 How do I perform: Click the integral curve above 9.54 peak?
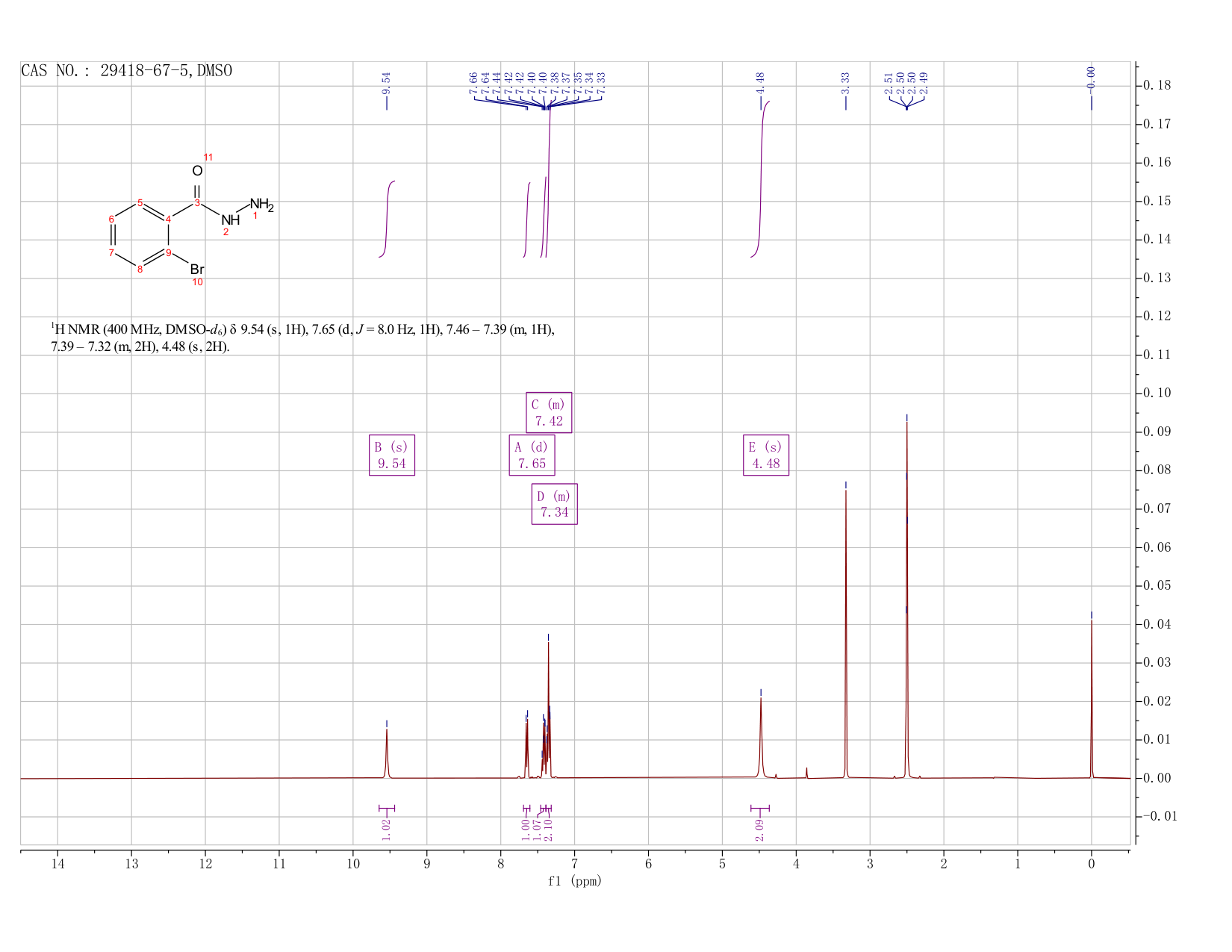click(x=388, y=220)
